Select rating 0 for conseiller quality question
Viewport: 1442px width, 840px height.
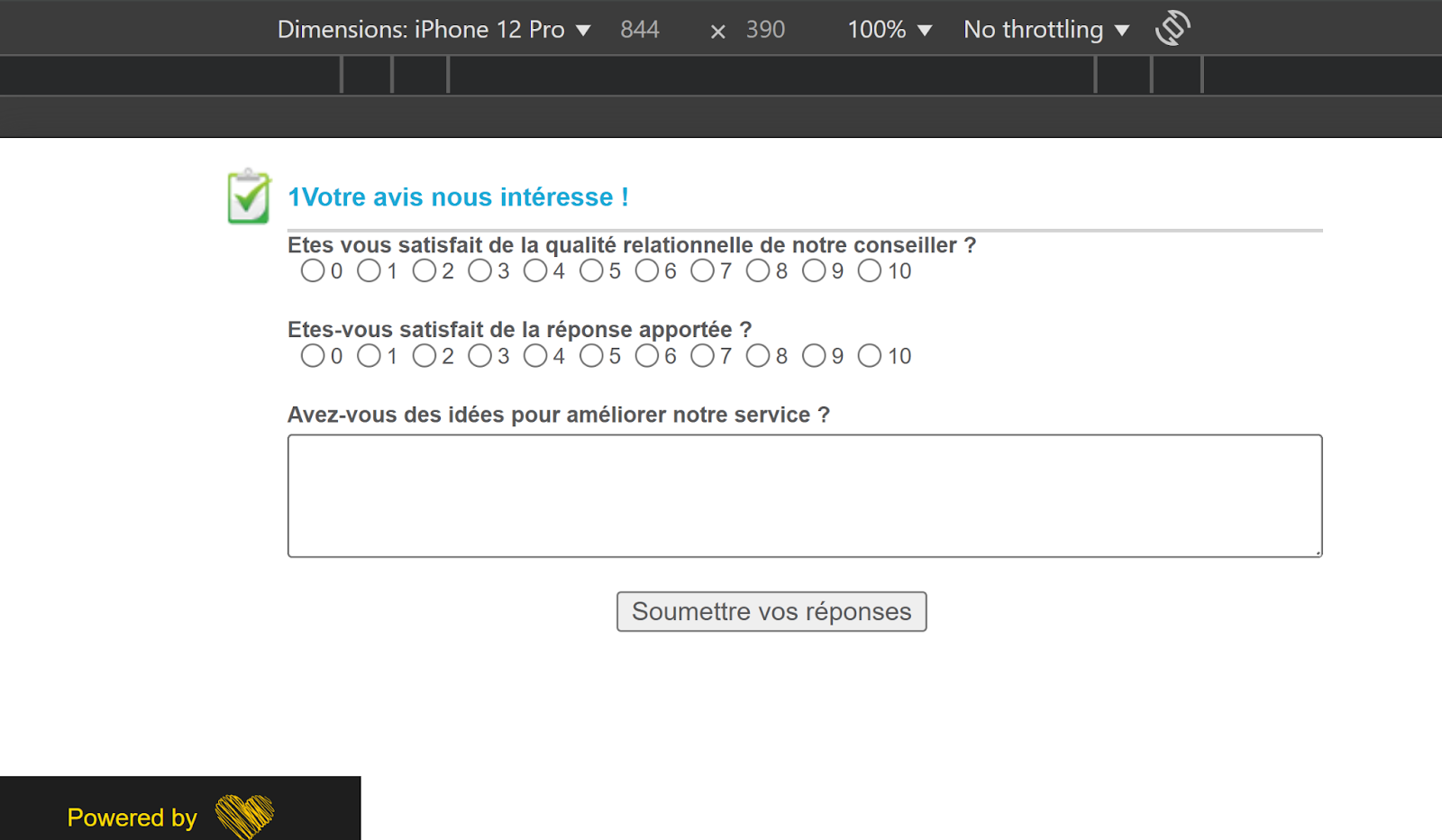313,270
